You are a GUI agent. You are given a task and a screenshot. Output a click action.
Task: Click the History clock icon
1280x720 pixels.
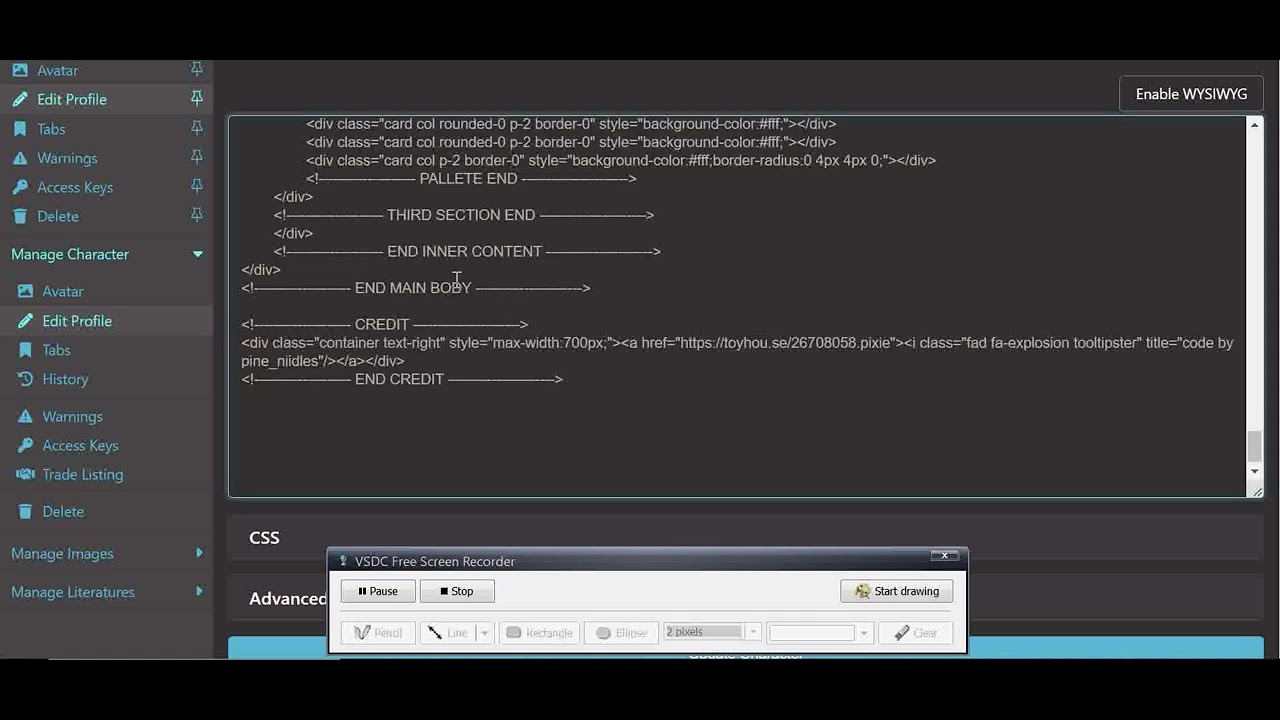point(25,379)
